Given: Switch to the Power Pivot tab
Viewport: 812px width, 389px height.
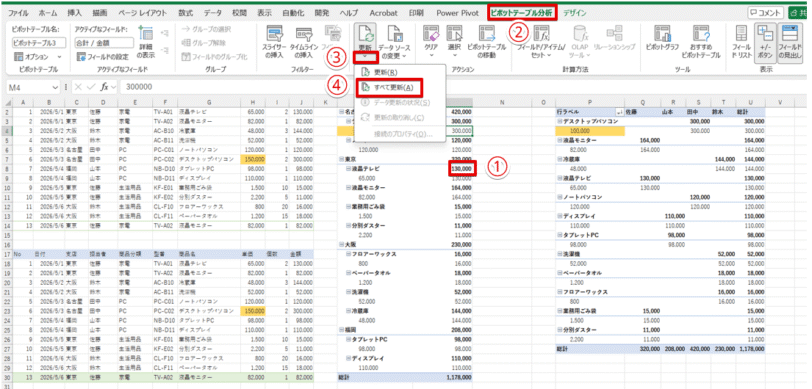Looking at the screenshot, I should click(x=457, y=13).
